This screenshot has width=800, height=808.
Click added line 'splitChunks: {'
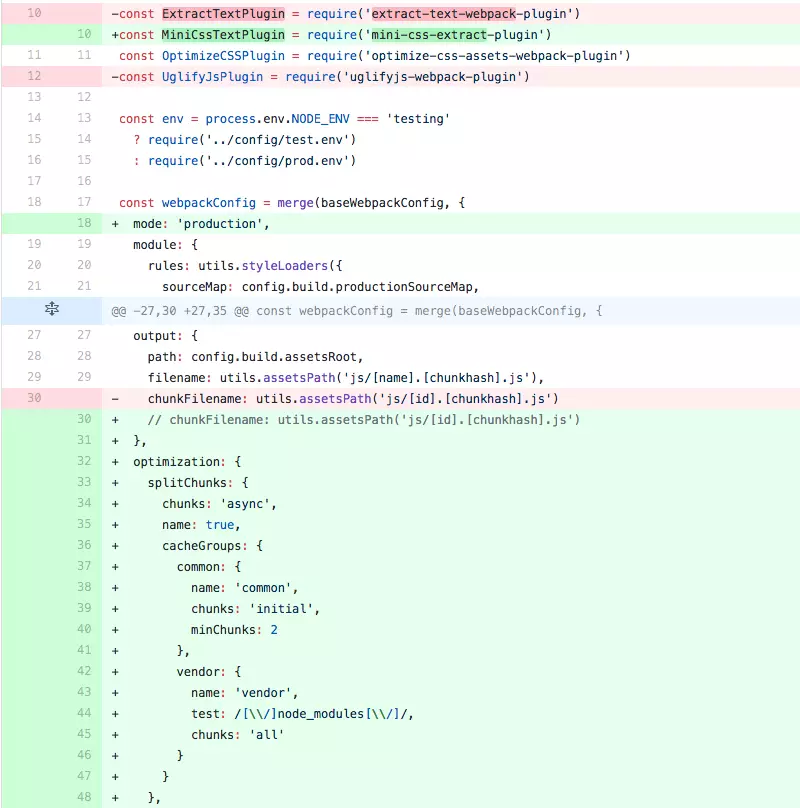180,483
